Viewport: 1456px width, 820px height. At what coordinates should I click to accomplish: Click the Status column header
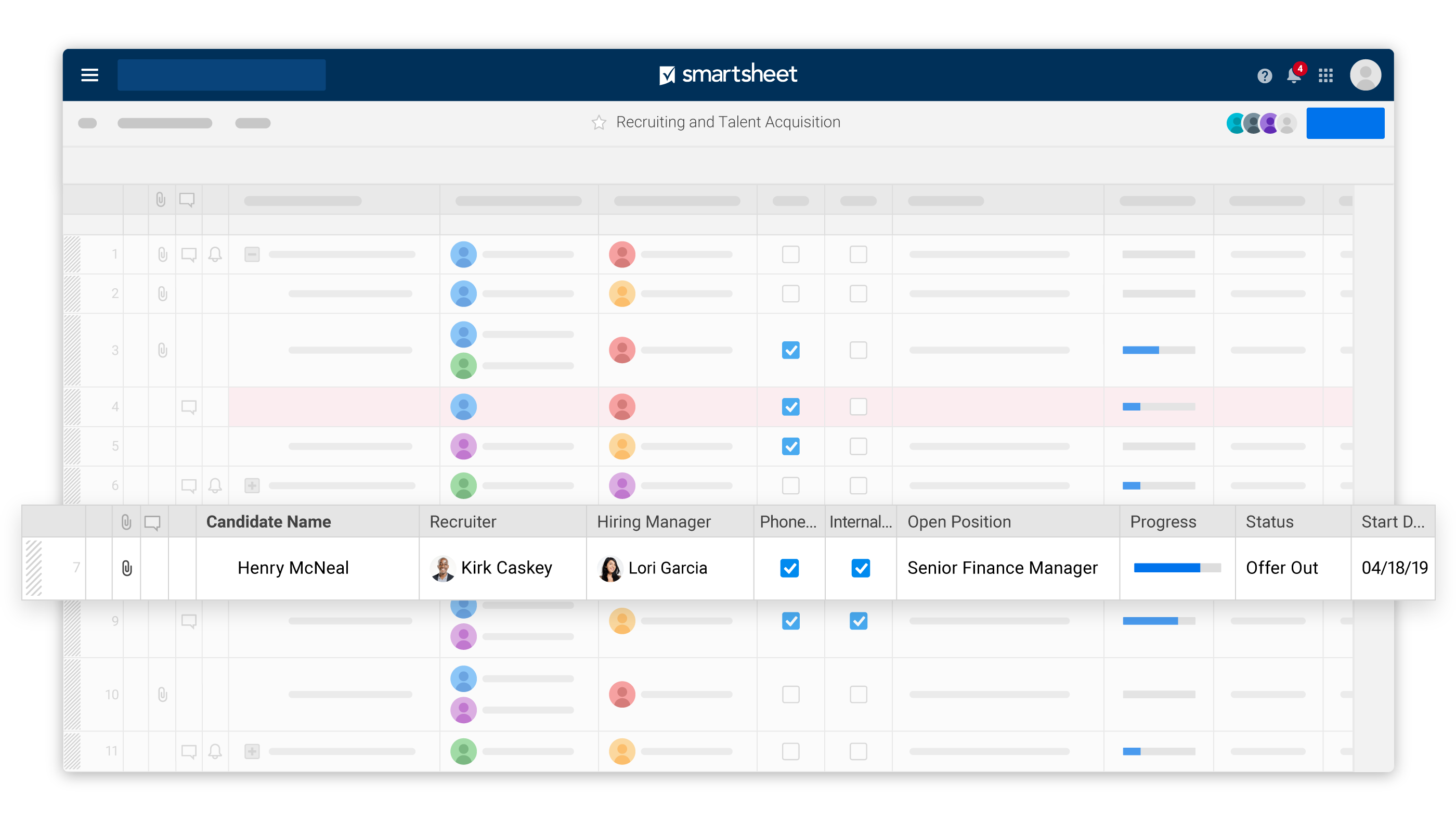point(1269,521)
